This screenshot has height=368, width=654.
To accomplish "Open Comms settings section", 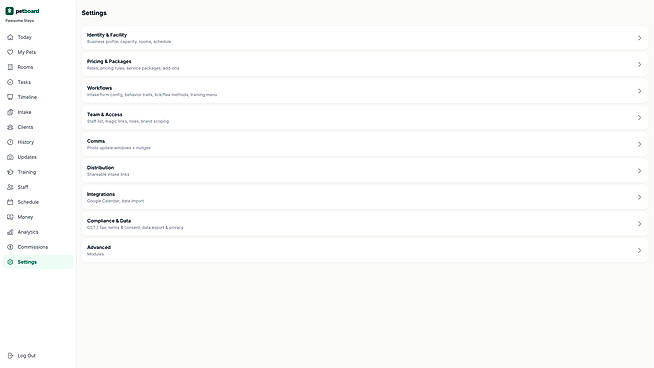I will coord(365,144).
